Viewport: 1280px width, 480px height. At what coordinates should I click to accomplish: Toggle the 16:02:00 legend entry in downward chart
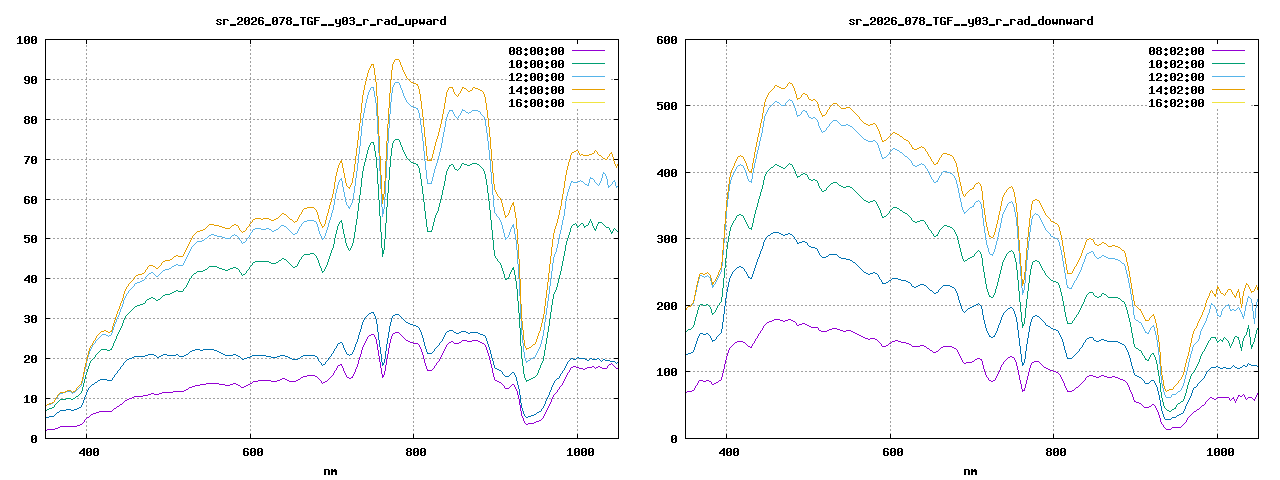(1177, 103)
